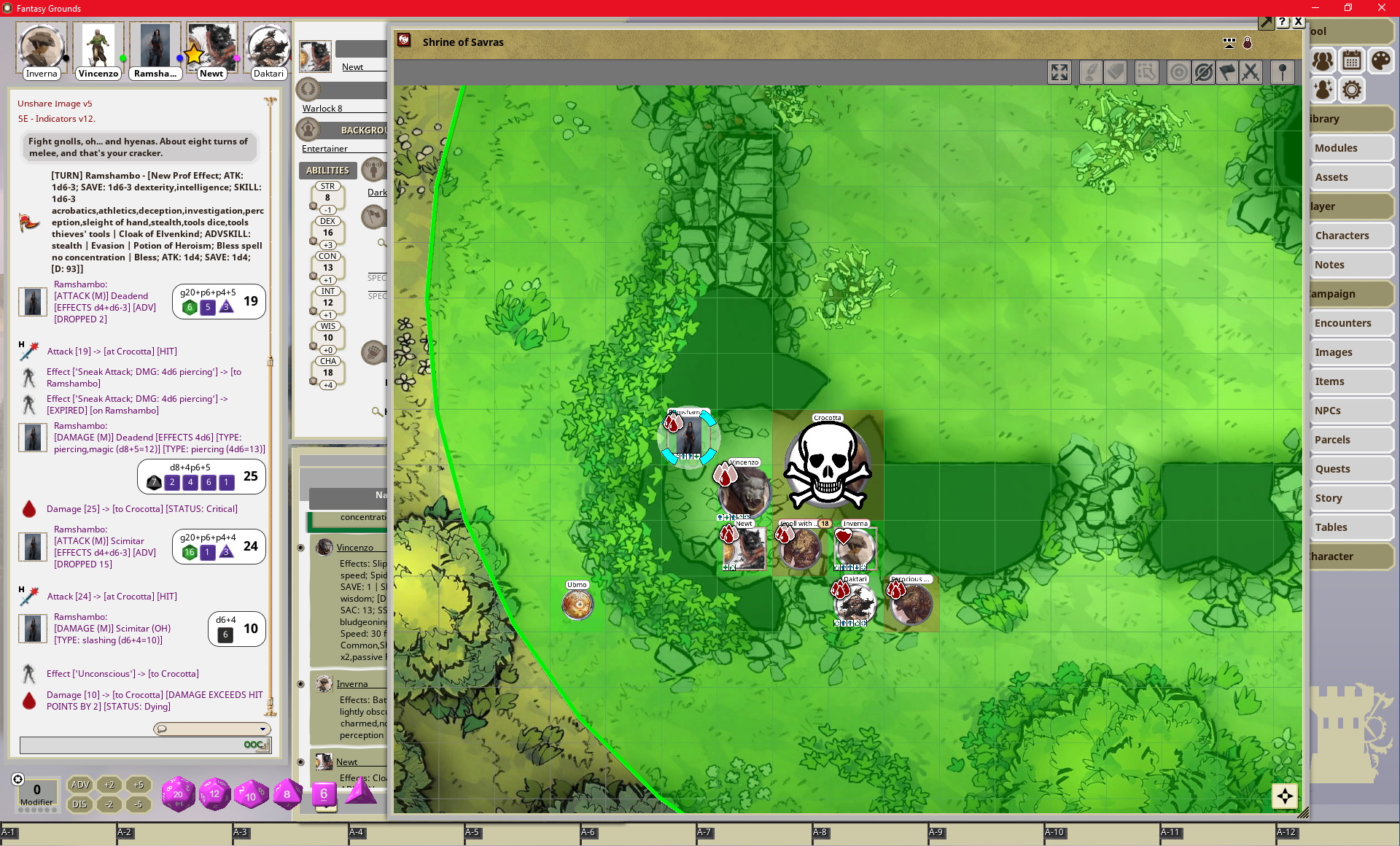Toggle the red padlock on Shrine of Savras
The height and width of the screenshot is (846, 1400).
pos(1248,43)
